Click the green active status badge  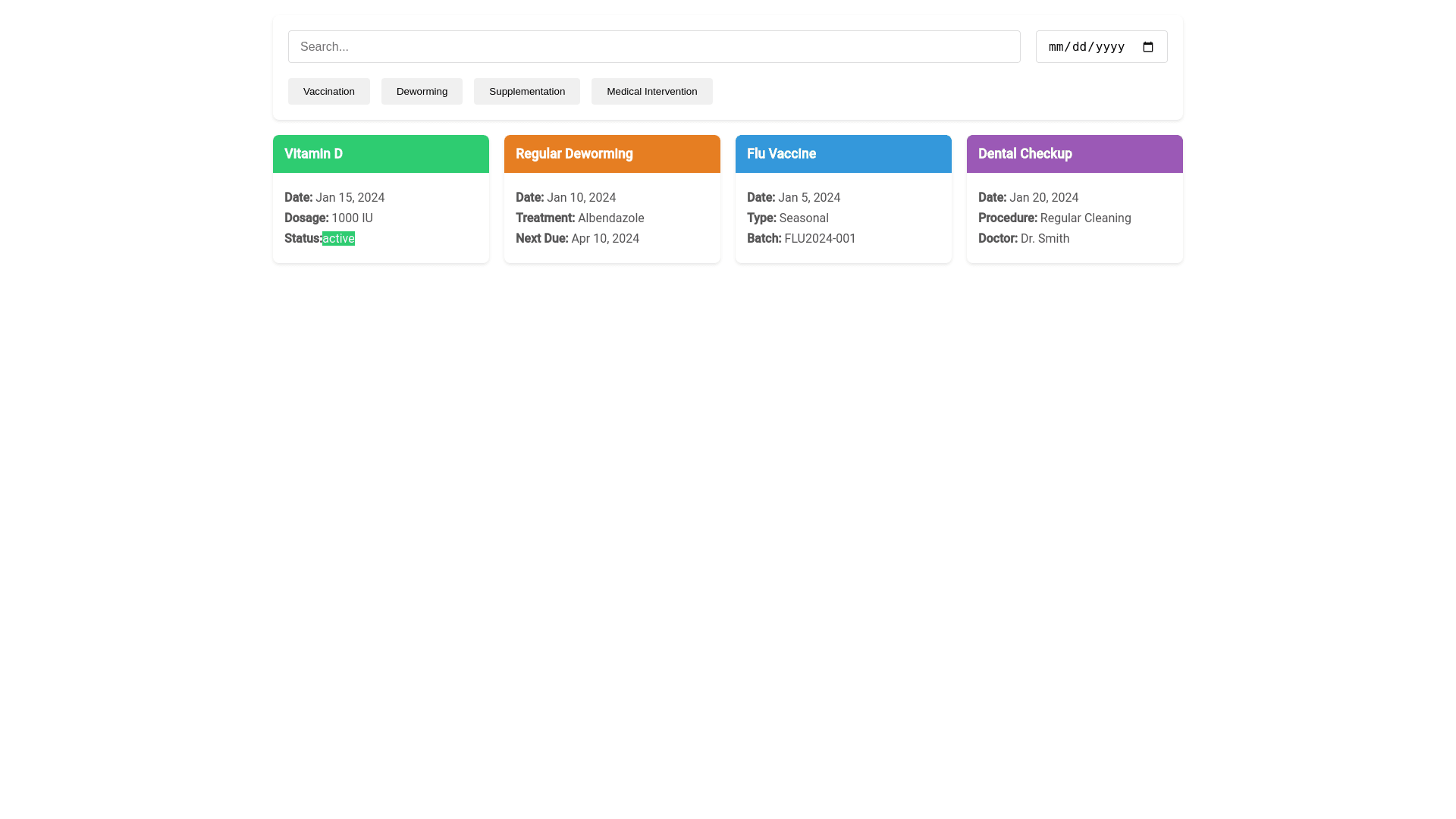338,238
